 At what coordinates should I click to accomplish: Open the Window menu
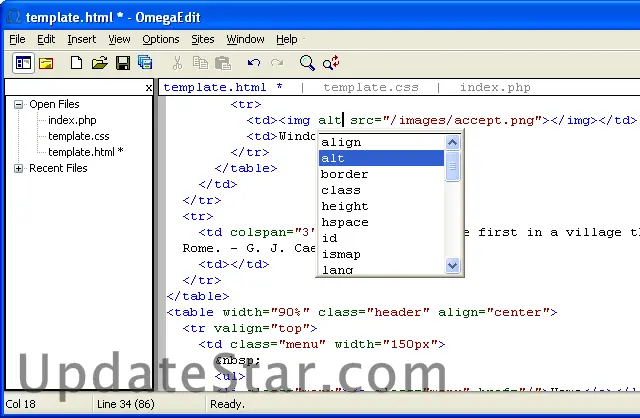coord(245,40)
